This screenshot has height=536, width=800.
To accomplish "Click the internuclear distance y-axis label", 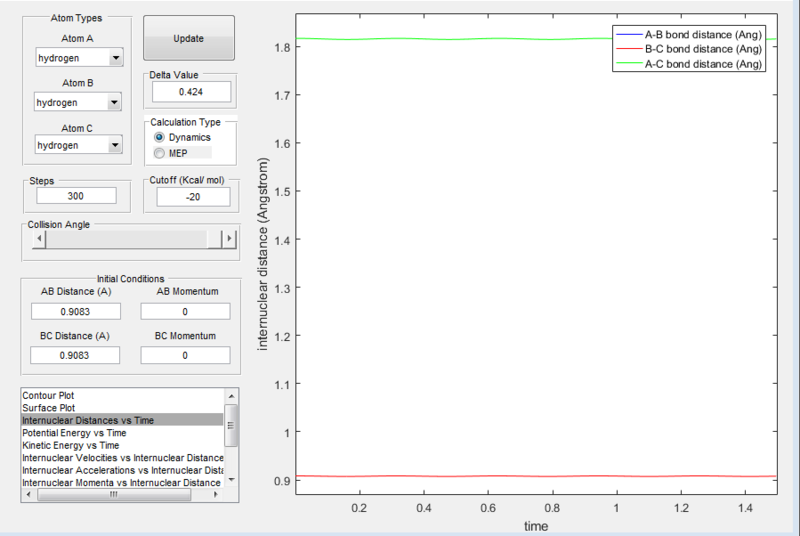I will pyautogui.click(x=262, y=253).
